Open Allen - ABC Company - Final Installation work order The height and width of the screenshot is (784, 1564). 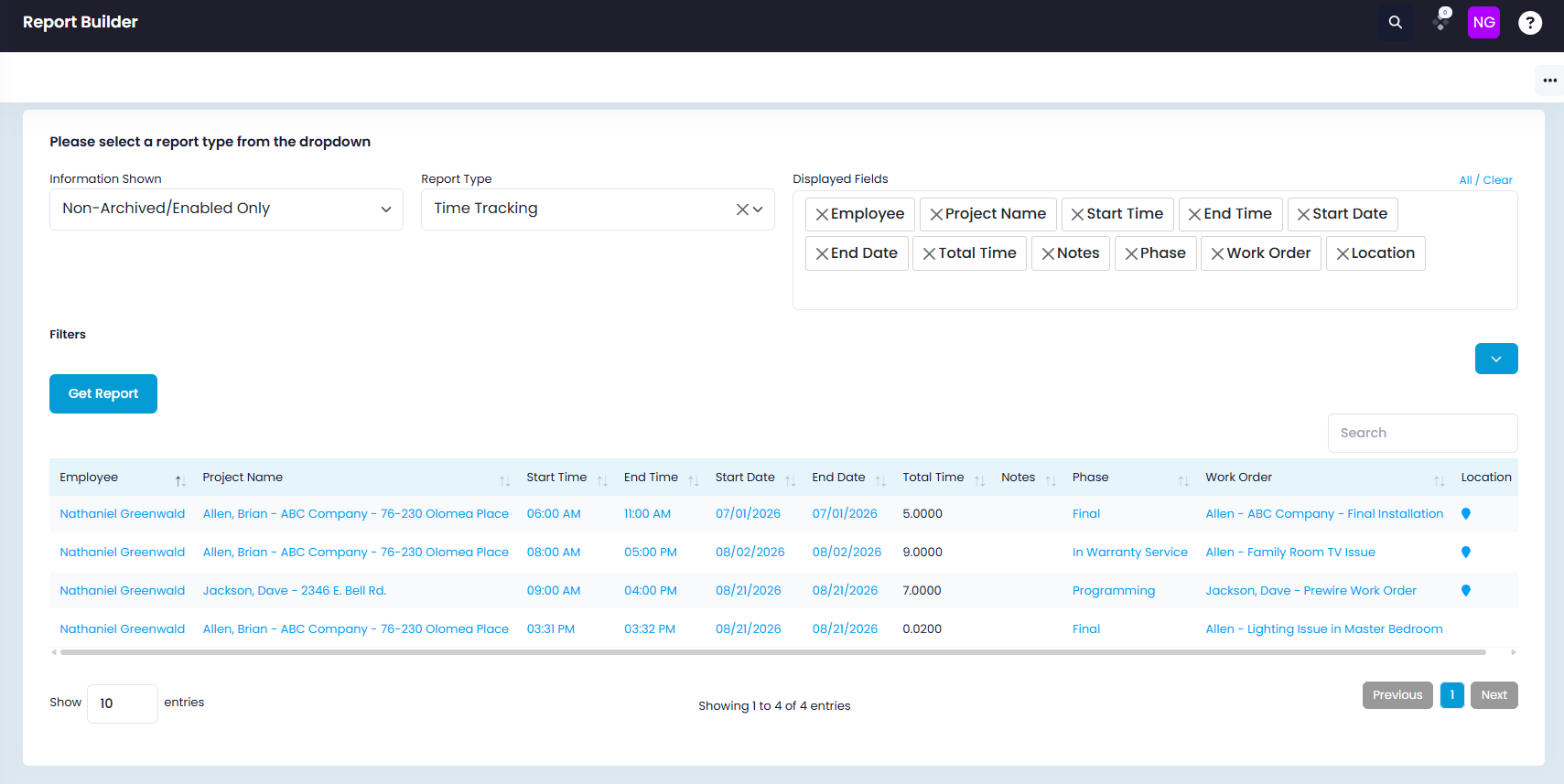point(1324,514)
